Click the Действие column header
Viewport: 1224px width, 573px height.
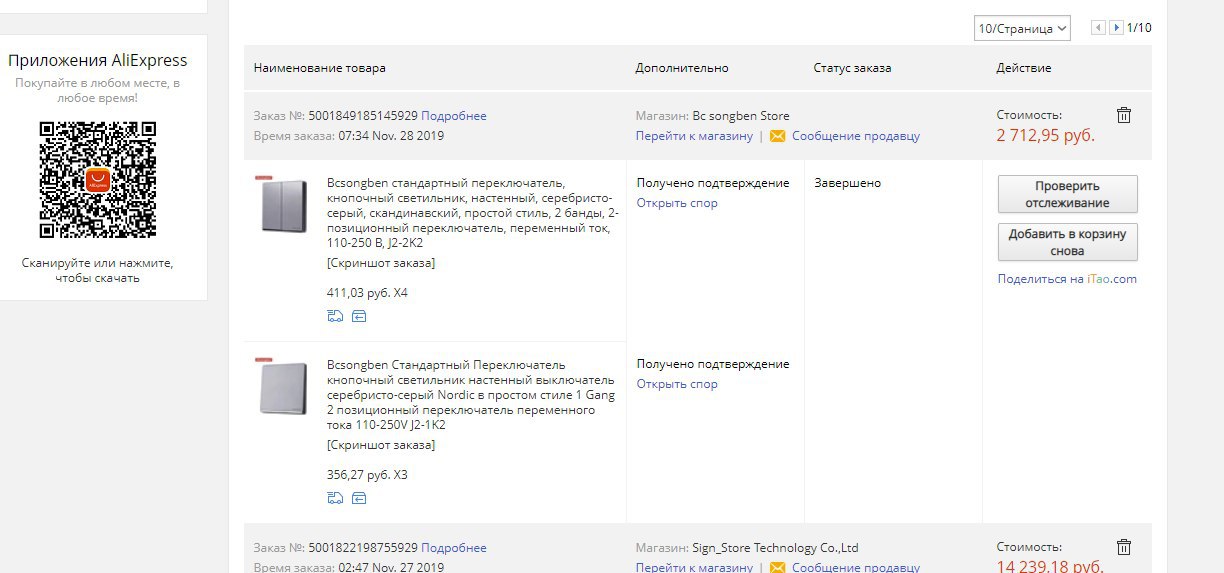1024,68
